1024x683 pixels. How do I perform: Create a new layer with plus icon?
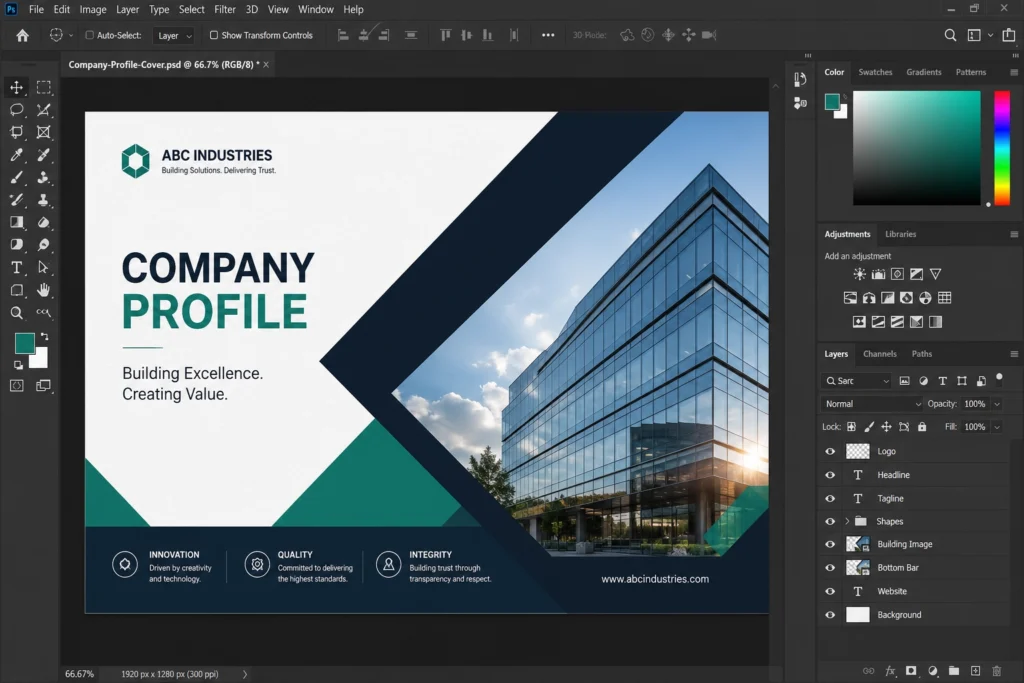click(975, 671)
